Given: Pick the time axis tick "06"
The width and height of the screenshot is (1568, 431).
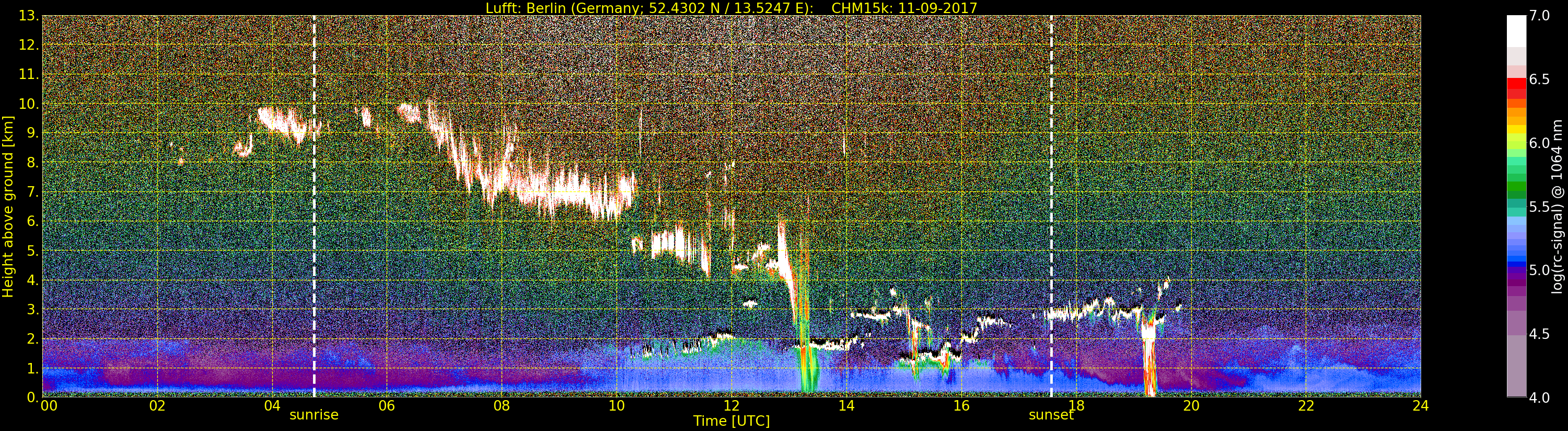Looking at the screenshot, I should click(x=387, y=406).
